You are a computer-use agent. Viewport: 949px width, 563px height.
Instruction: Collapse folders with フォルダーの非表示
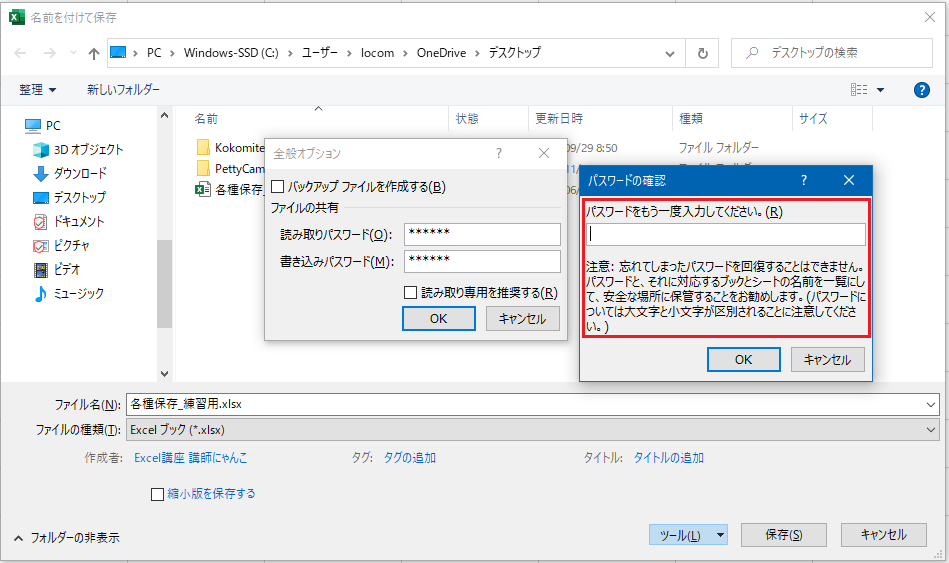pos(67,538)
